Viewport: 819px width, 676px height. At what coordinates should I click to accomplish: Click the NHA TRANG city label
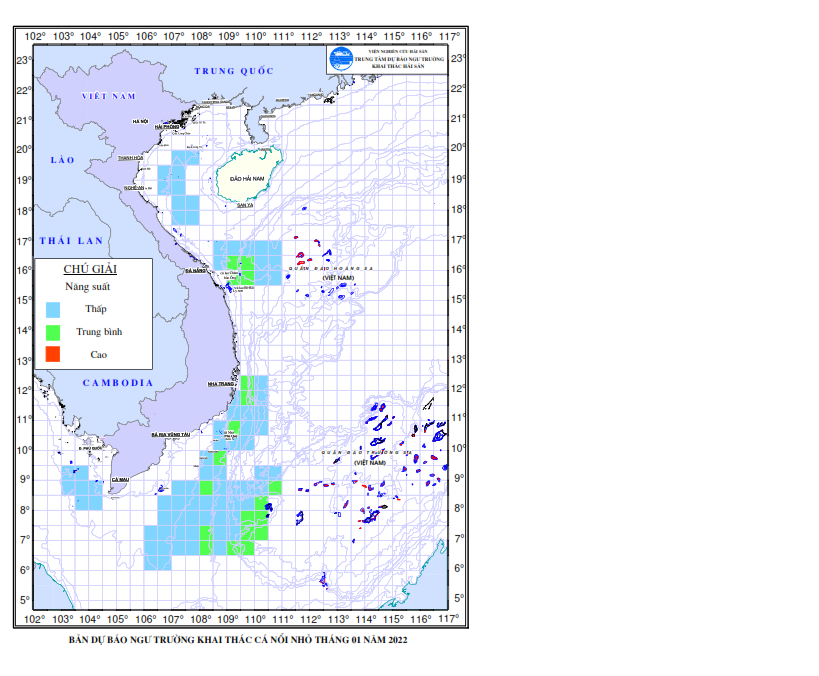[221, 384]
